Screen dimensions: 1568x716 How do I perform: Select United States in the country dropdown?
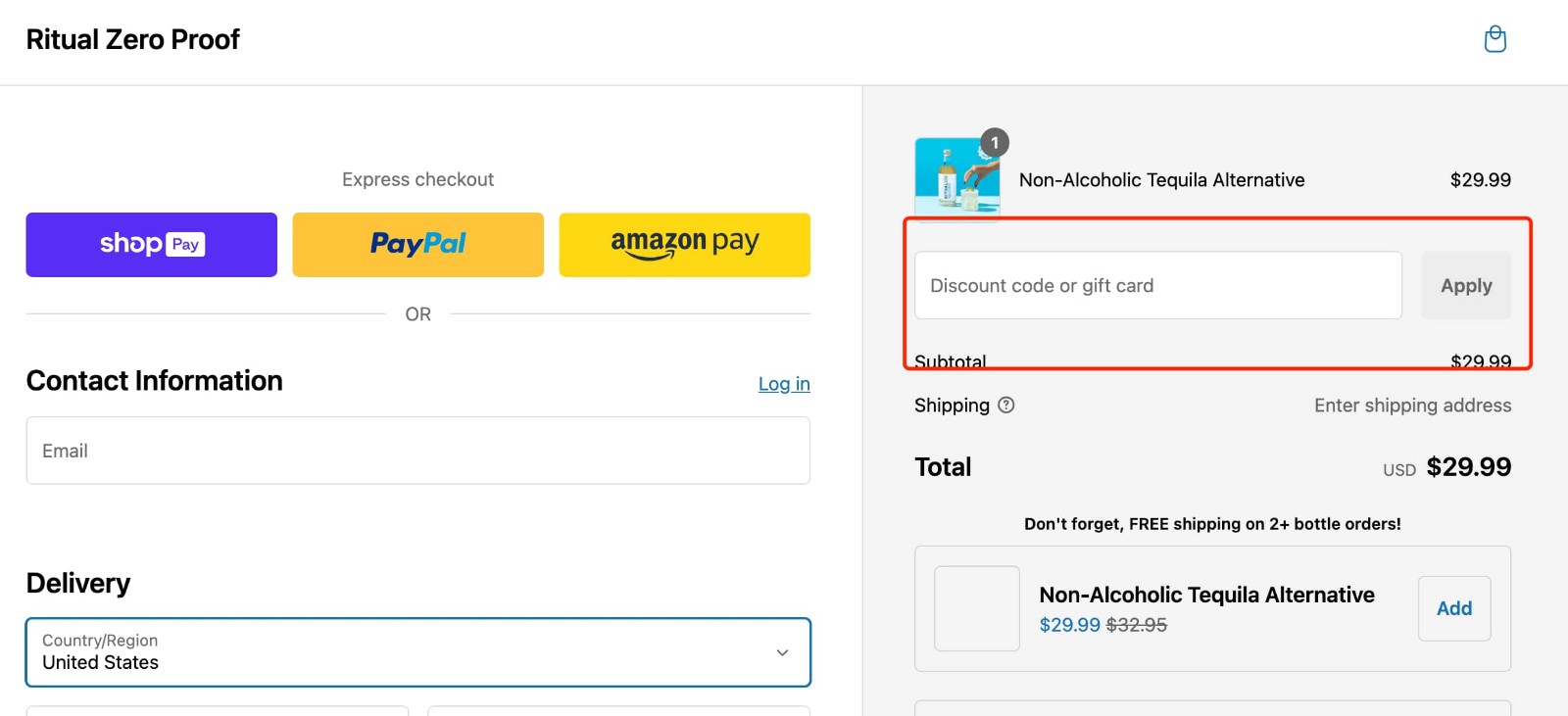click(x=99, y=662)
